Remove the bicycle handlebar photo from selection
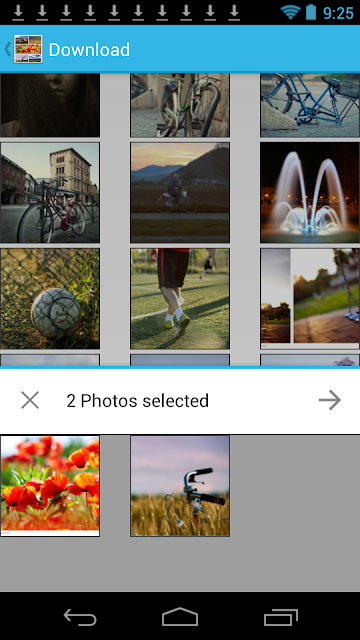 [180, 486]
